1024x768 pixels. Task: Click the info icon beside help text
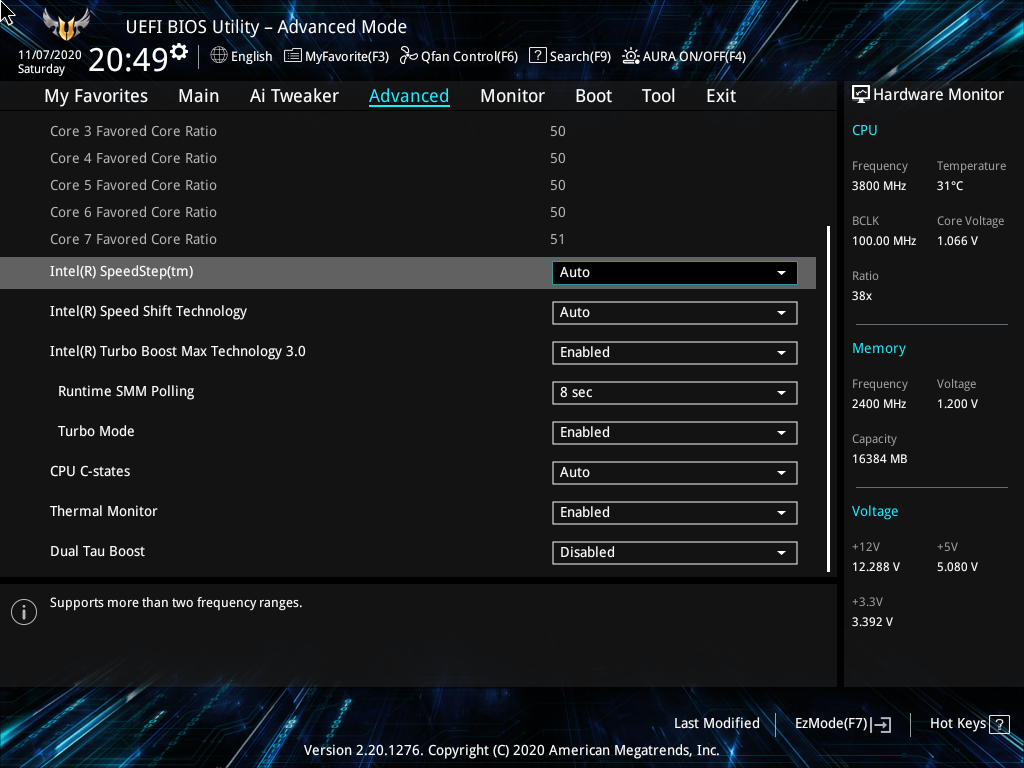(x=24, y=612)
